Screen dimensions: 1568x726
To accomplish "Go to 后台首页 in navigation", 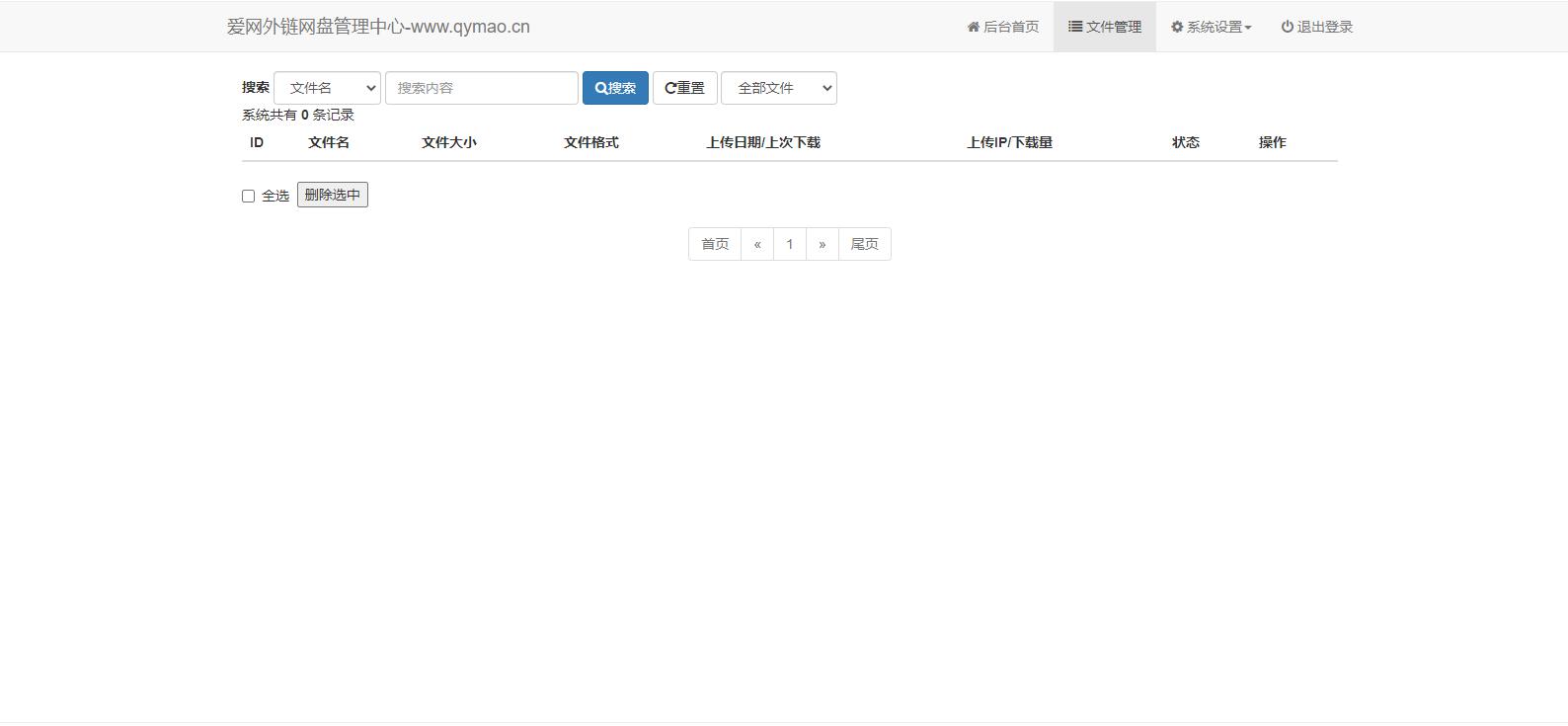I will [x=1011, y=27].
